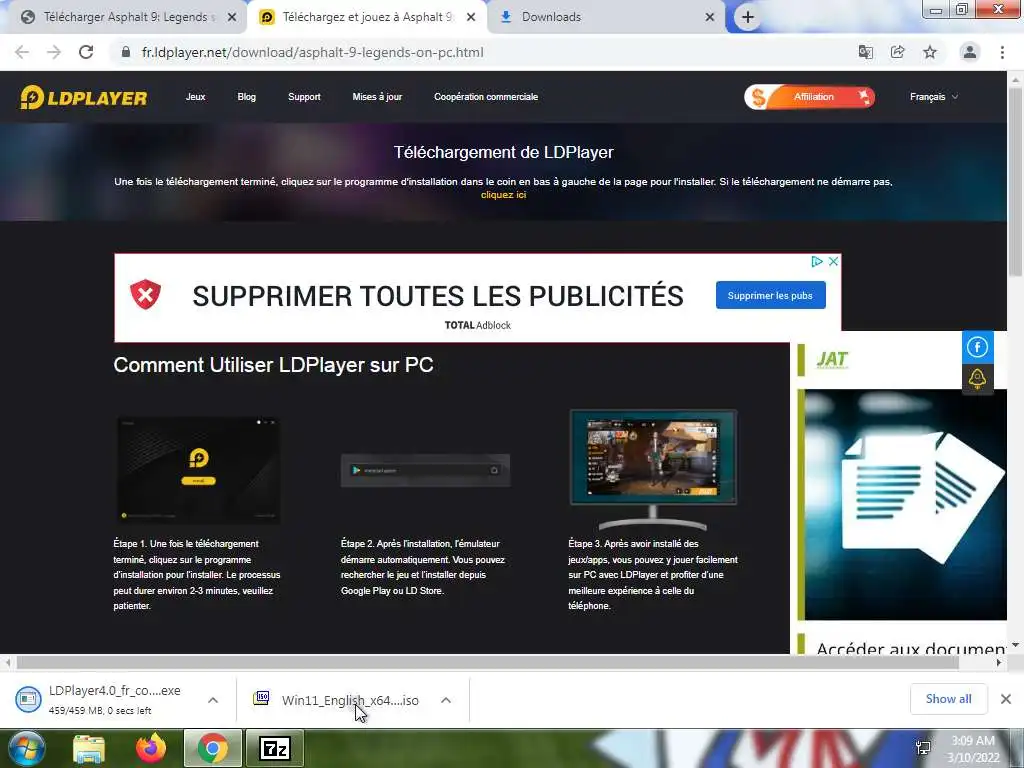Viewport: 1024px width, 768px height.
Task: Click the Chrome taskbar icon
Action: pos(212,748)
